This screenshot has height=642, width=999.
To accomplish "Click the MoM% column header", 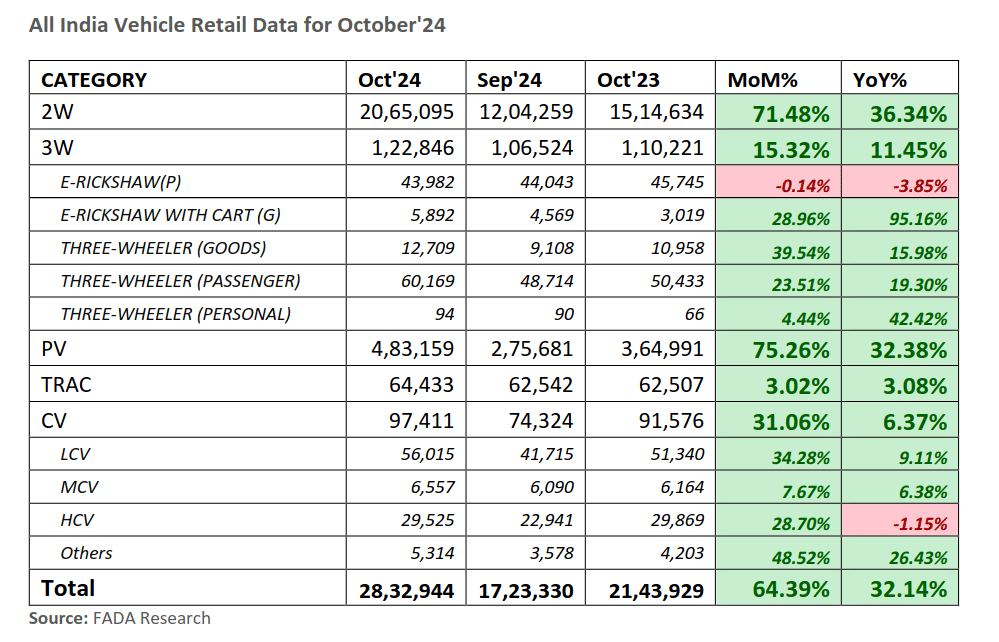I will [x=770, y=80].
